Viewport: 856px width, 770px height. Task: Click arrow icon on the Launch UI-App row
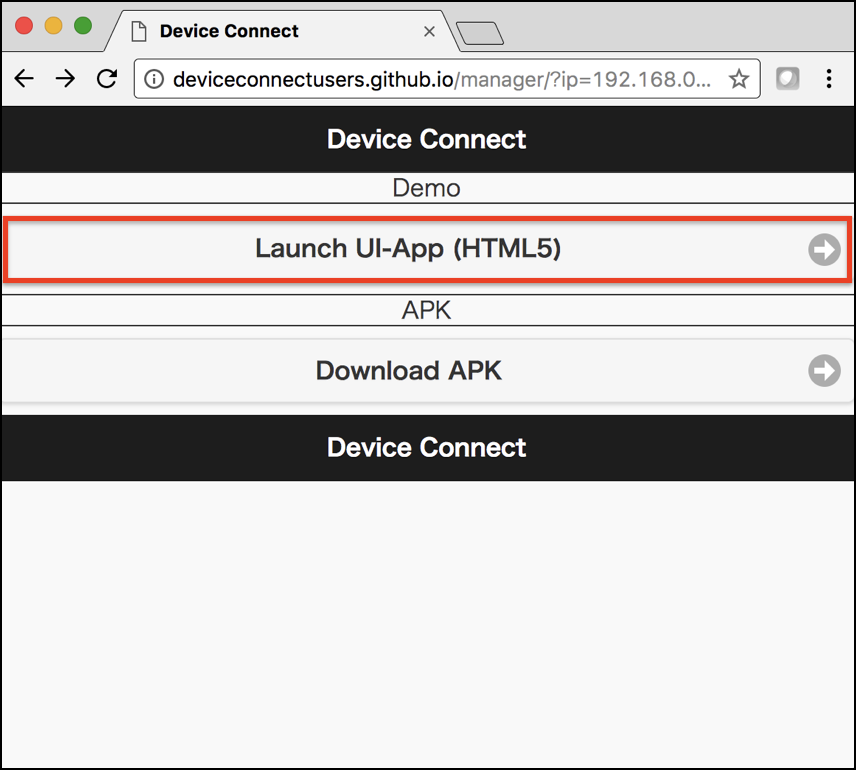[824, 249]
